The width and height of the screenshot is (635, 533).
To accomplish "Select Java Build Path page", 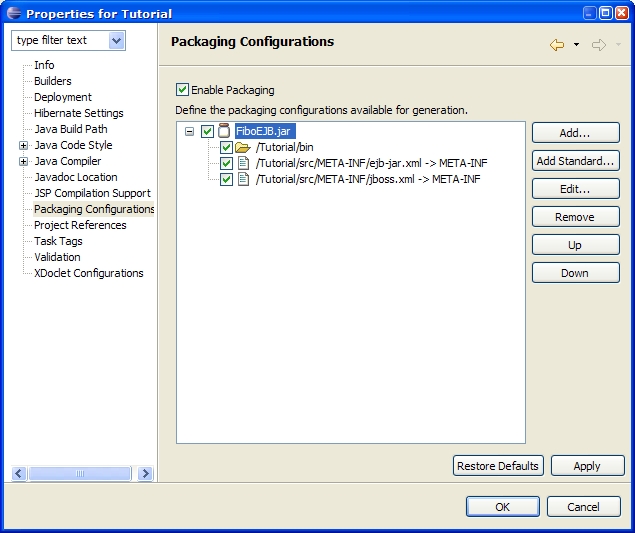I will (x=70, y=129).
